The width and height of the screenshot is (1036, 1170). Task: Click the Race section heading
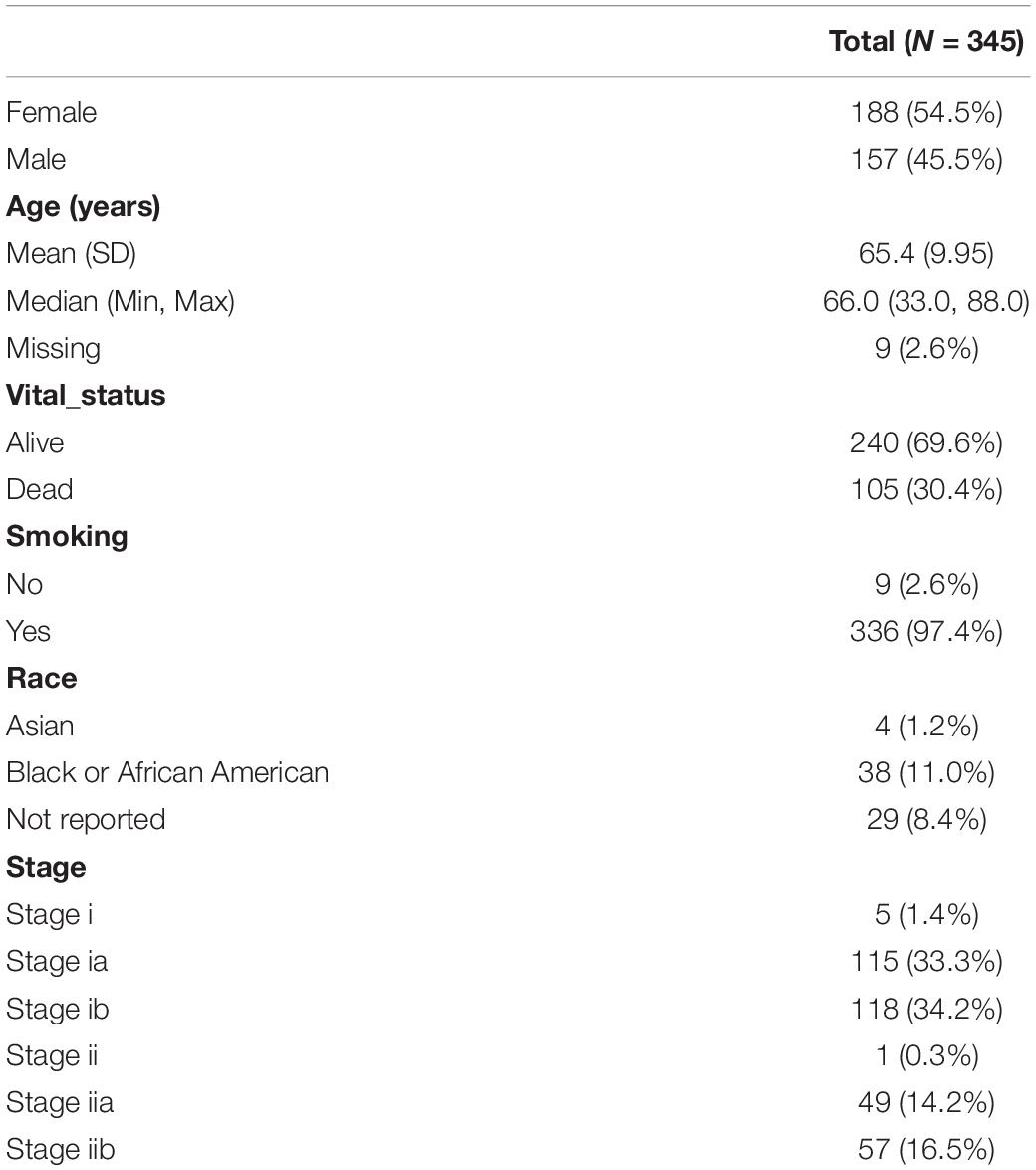42,679
